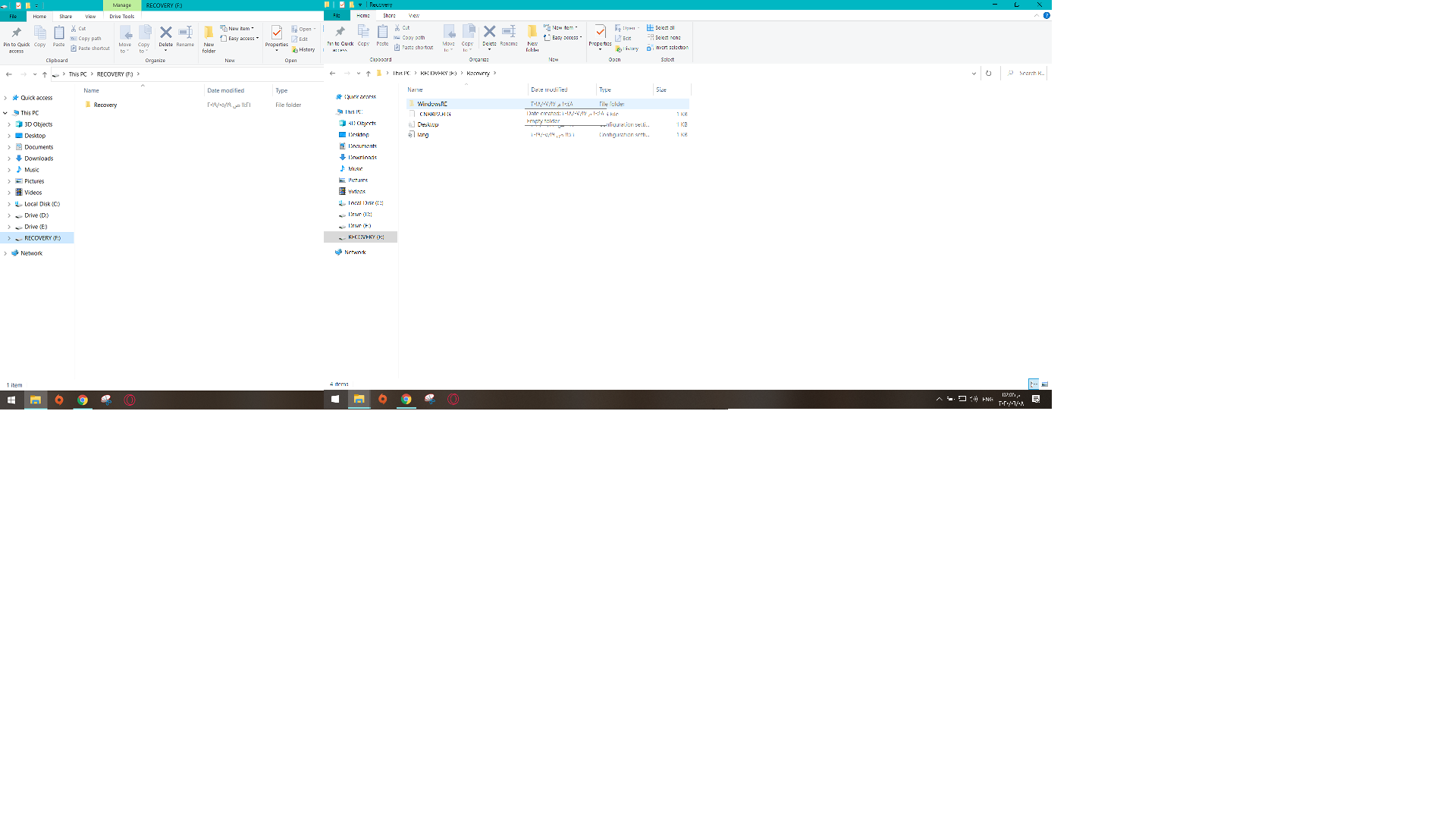Click the volume icon in system tray

click(974, 399)
